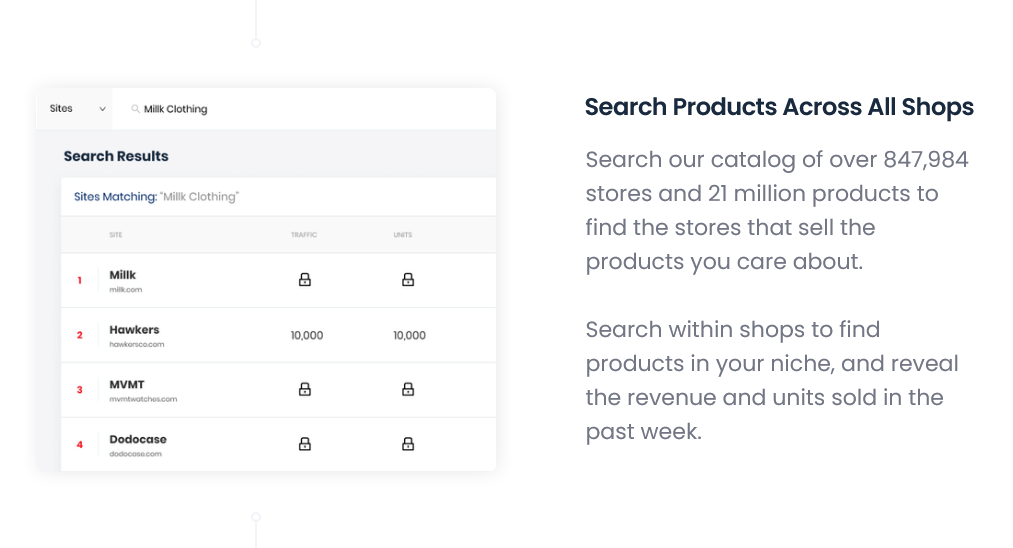
Task: Sort by the Traffic column header
Action: (x=304, y=235)
